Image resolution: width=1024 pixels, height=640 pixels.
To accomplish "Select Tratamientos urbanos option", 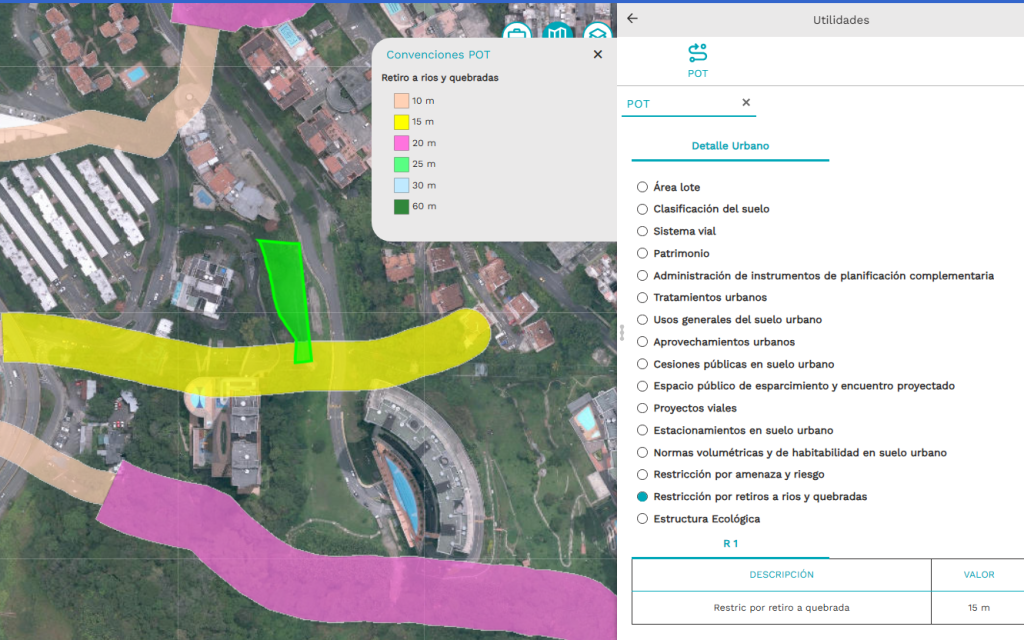I will (x=642, y=298).
